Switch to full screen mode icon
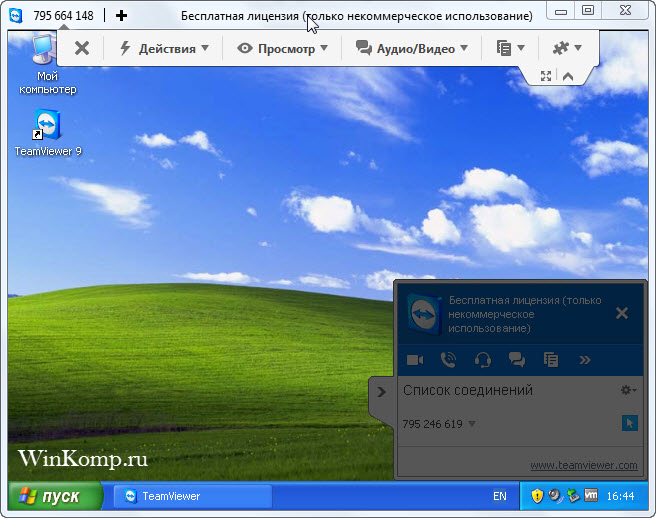 tap(546, 76)
